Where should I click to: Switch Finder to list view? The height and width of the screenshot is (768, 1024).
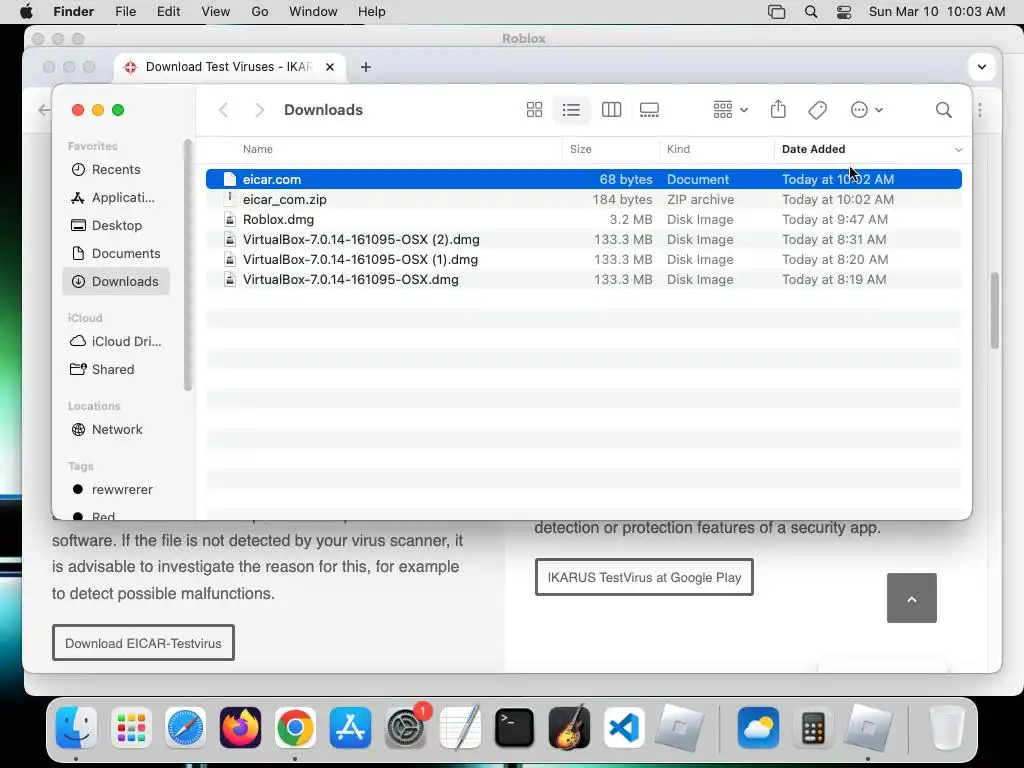point(571,110)
